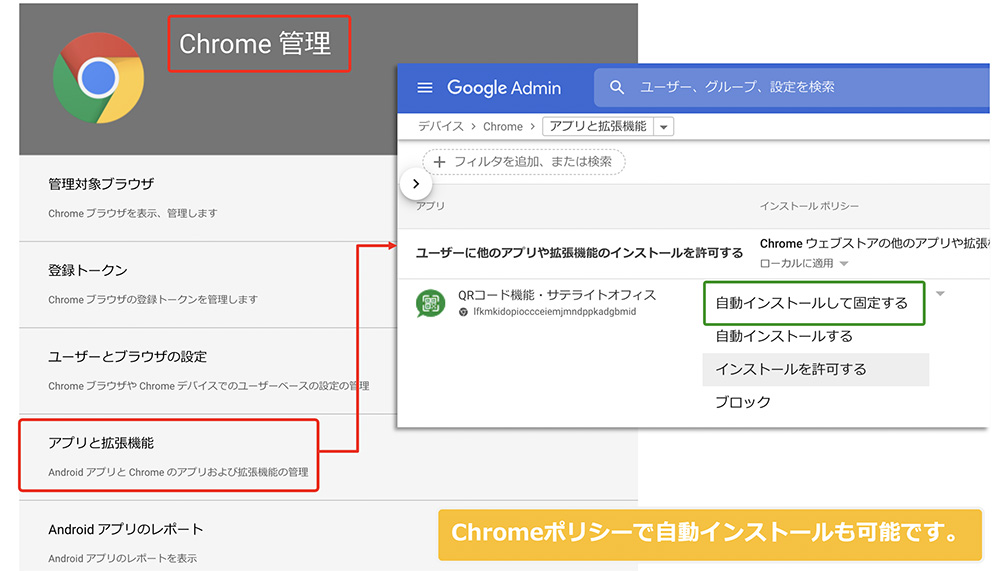This screenshot has width=1000, height=571.
Task: Click the search field ユーザー、グループ、設定を検索
Action: click(x=791, y=87)
